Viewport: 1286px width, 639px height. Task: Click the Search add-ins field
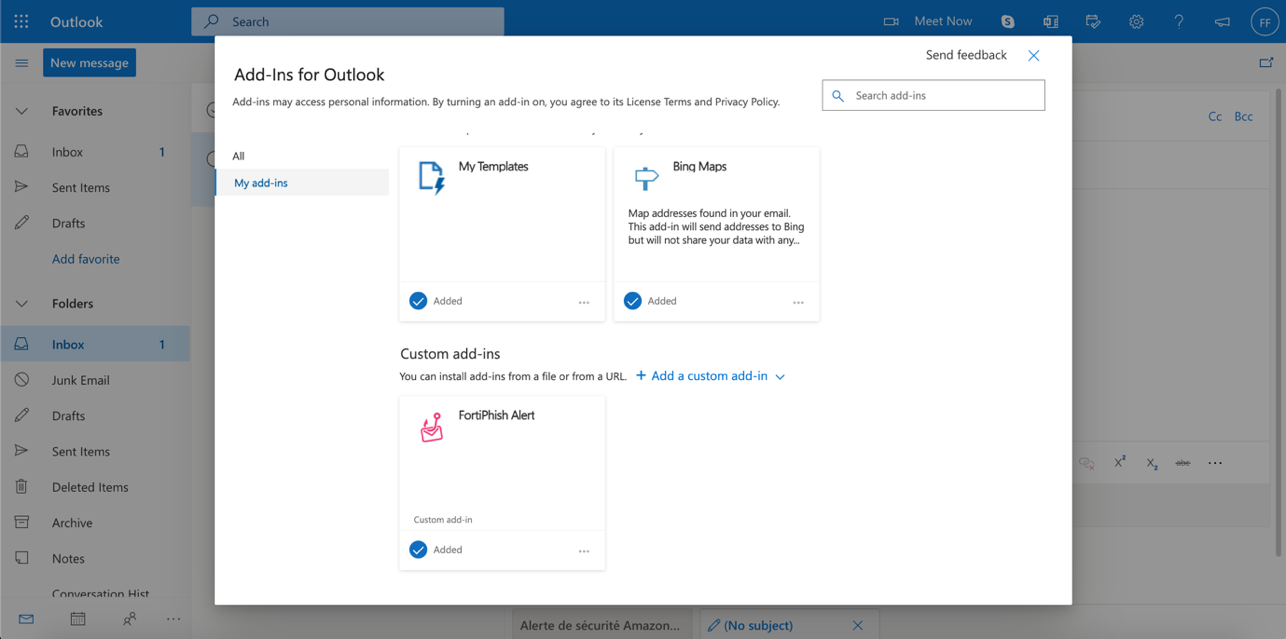click(x=934, y=96)
